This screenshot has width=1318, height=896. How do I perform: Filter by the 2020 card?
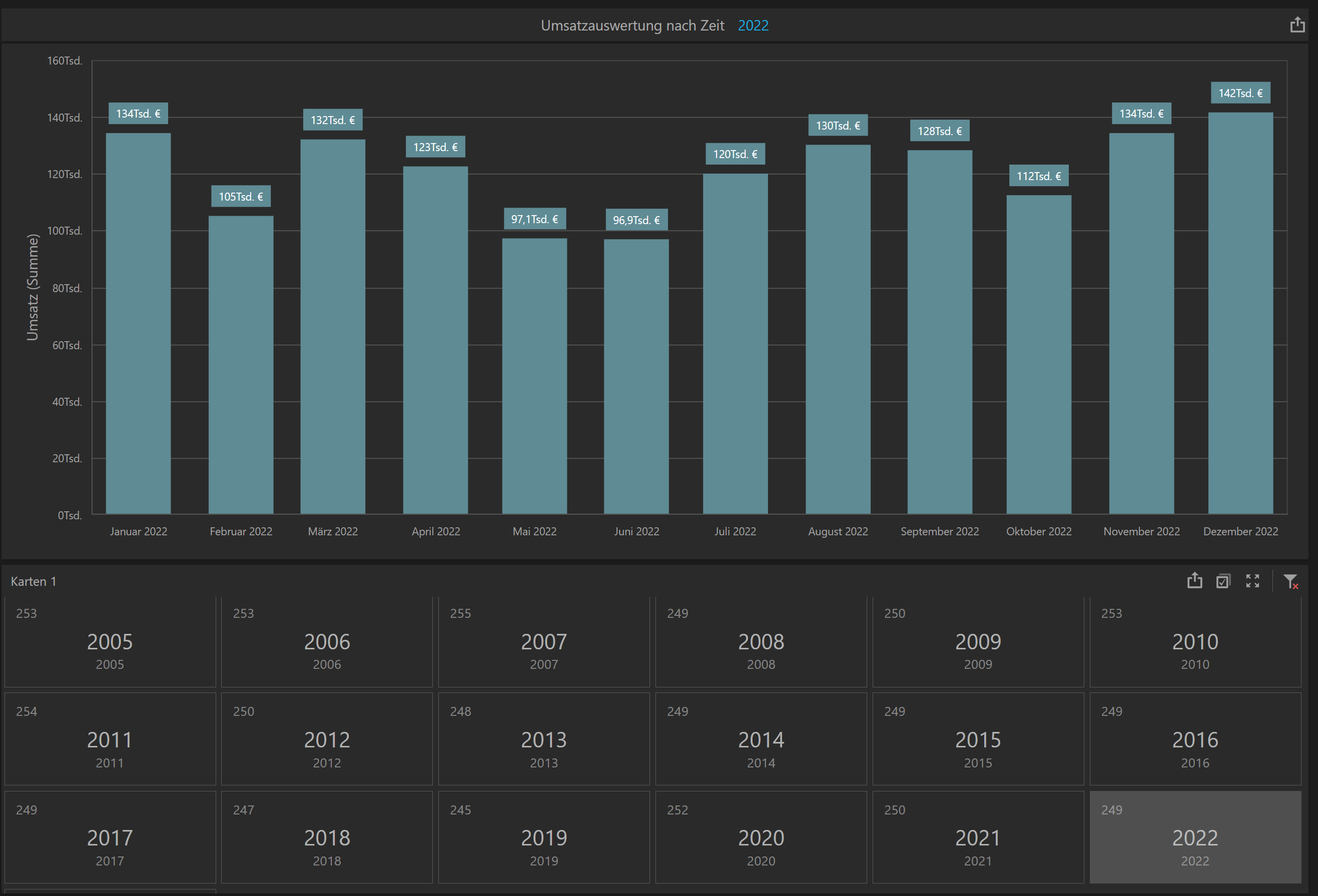tap(761, 837)
